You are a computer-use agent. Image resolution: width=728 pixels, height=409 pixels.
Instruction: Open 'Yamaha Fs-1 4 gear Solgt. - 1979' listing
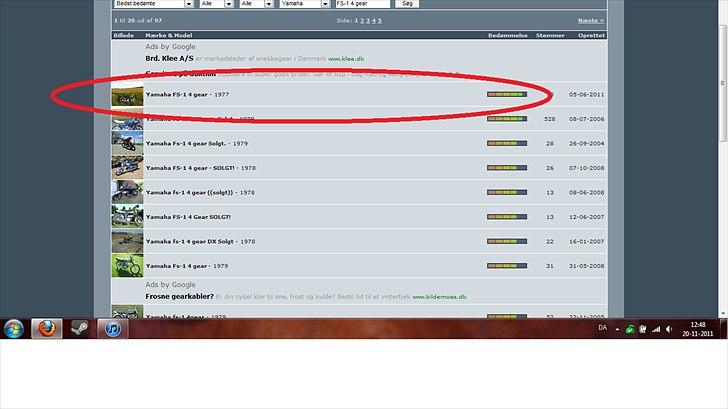coord(197,143)
